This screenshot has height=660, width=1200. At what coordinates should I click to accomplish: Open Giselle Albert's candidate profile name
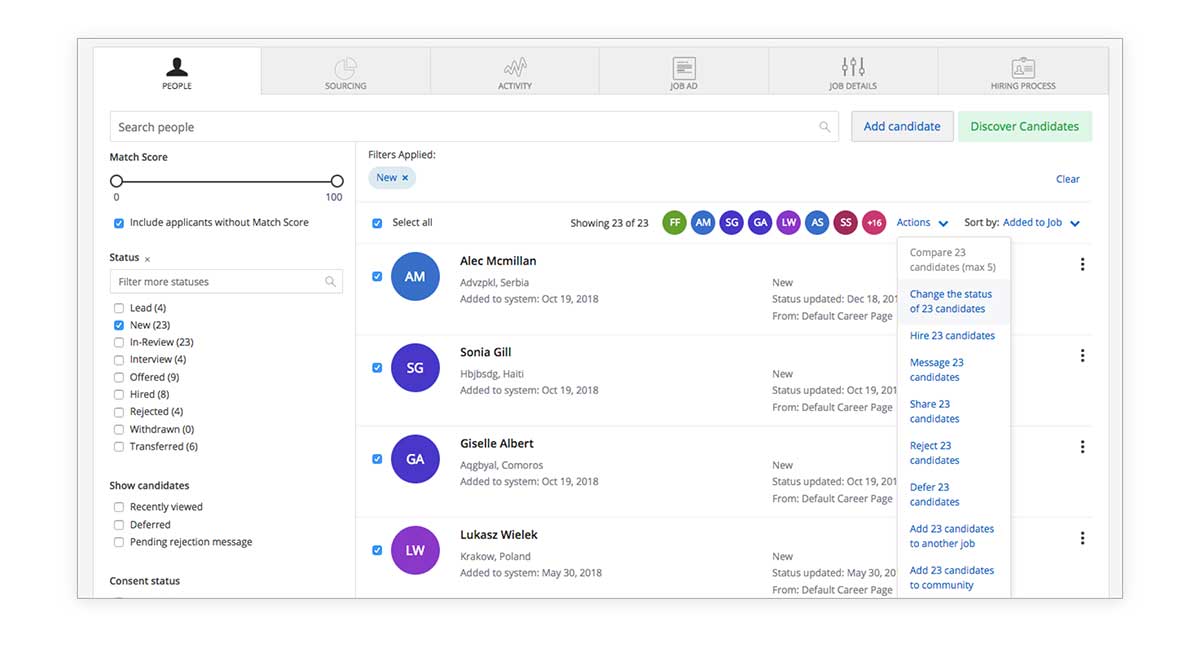tap(497, 444)
